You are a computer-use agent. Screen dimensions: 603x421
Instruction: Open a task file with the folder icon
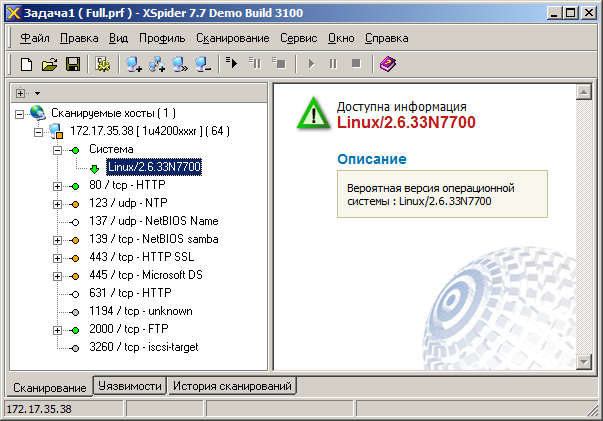pyautogui.click(x=49, y=64)
